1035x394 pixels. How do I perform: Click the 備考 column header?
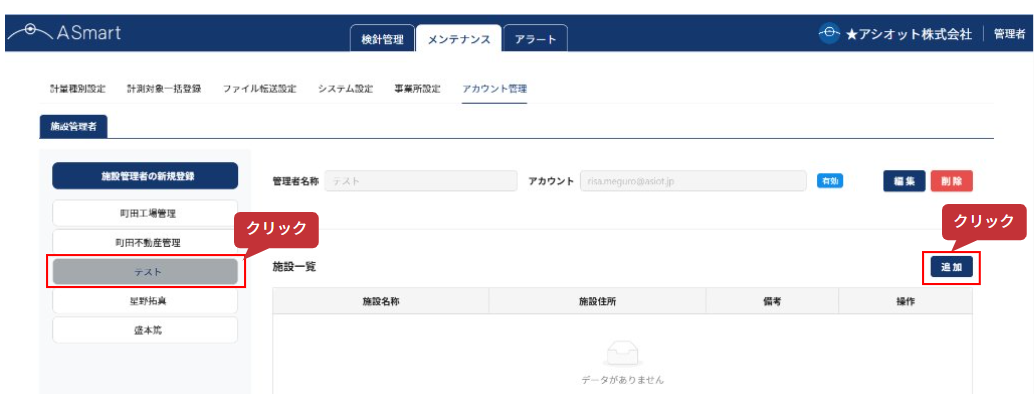pos(772,301)
